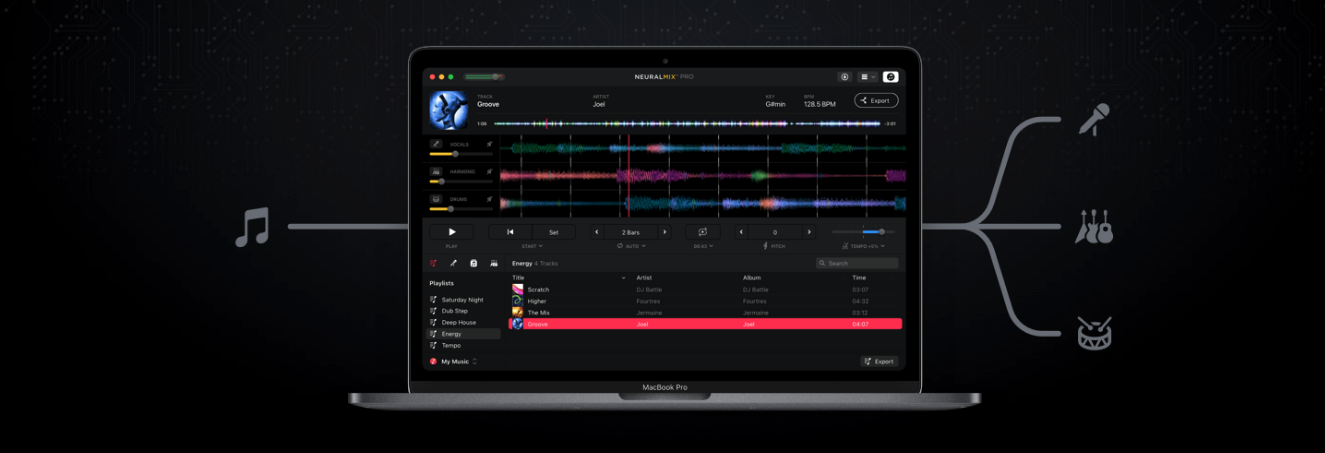Screen dimensions: 1325x453
Task: Click the Harmonic waveform lane
Action: (x=703, y=176)
